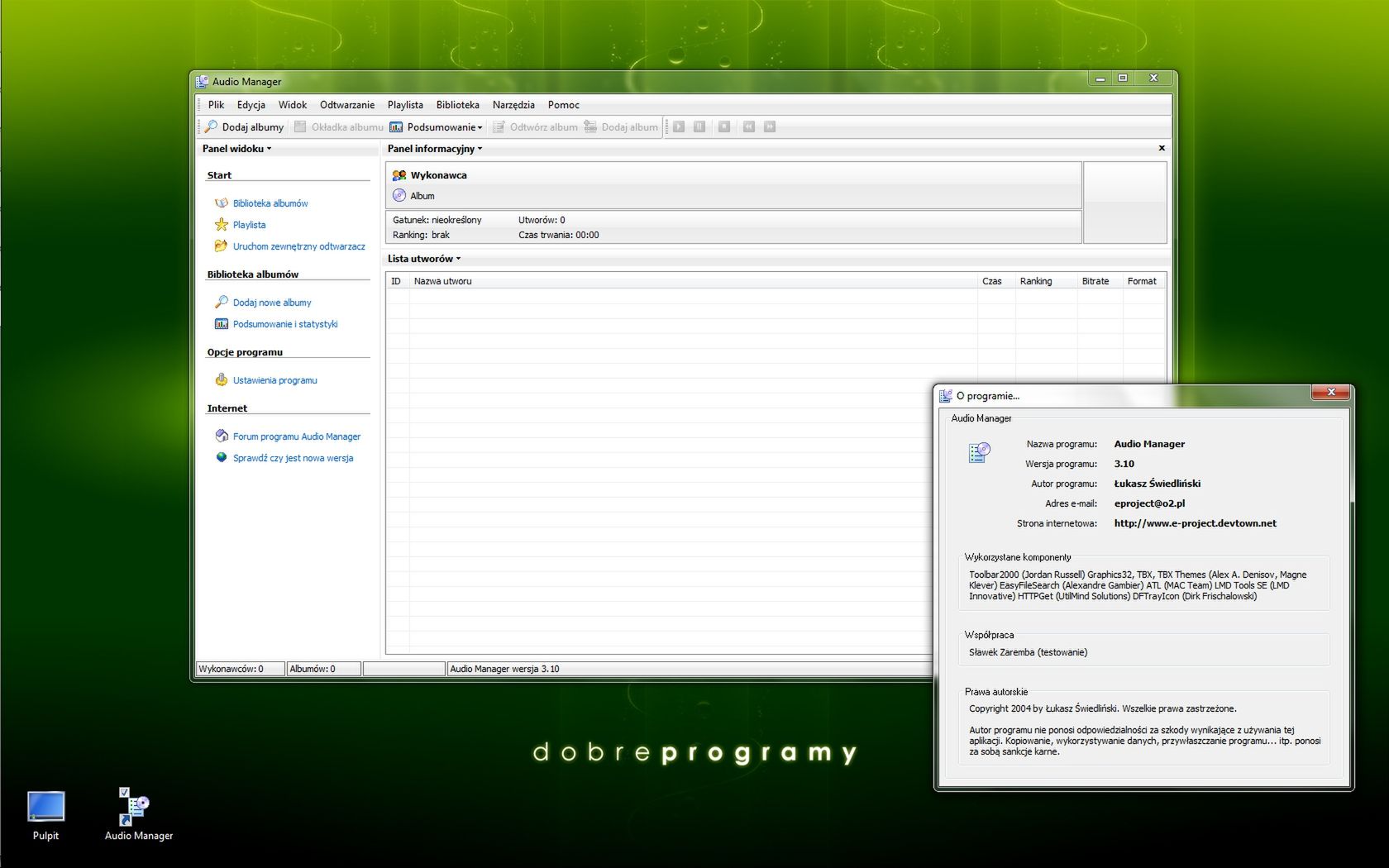This screenshot has width=1389, height=868.
Task: Click the globe icon for version check
Action: tap(221, 457)
